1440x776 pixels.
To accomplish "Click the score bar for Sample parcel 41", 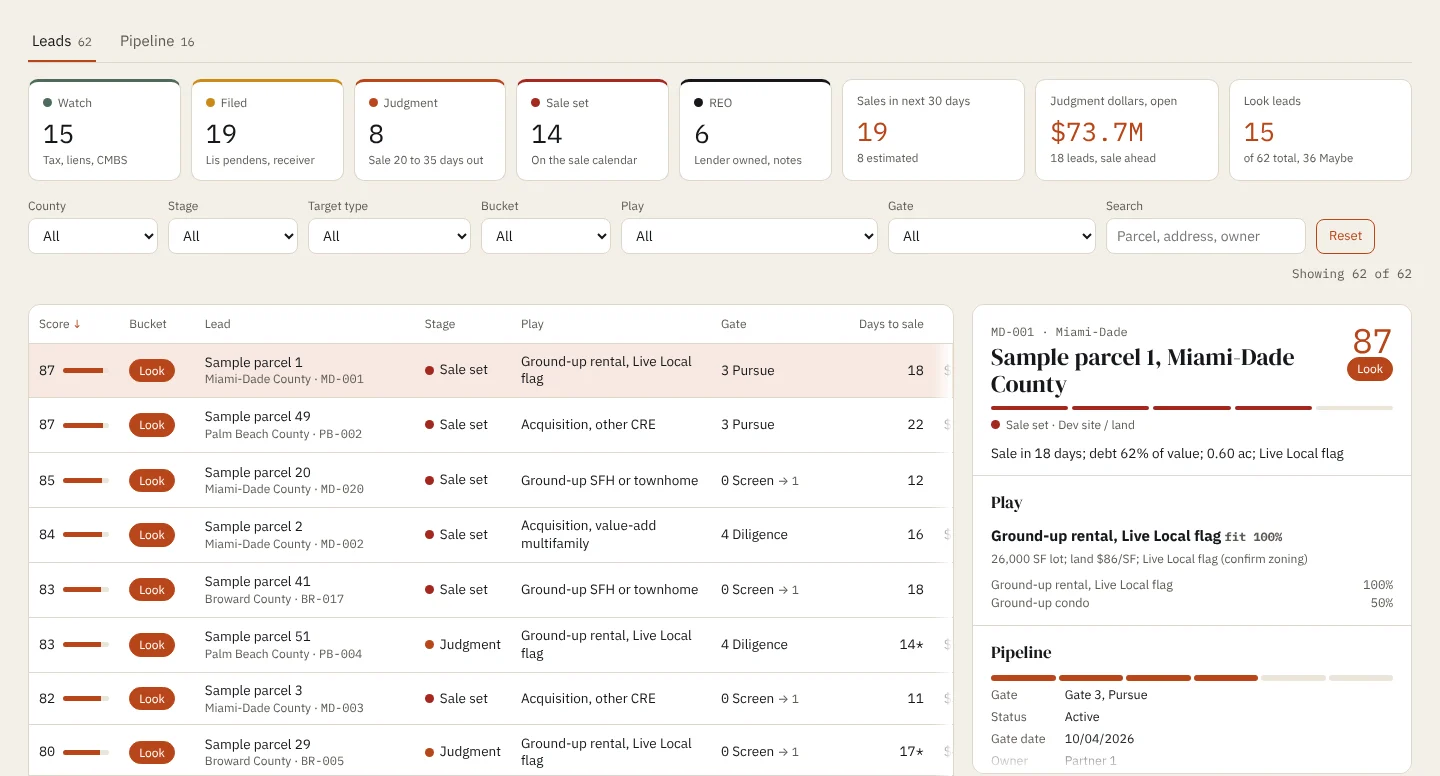I will point(86,590).
